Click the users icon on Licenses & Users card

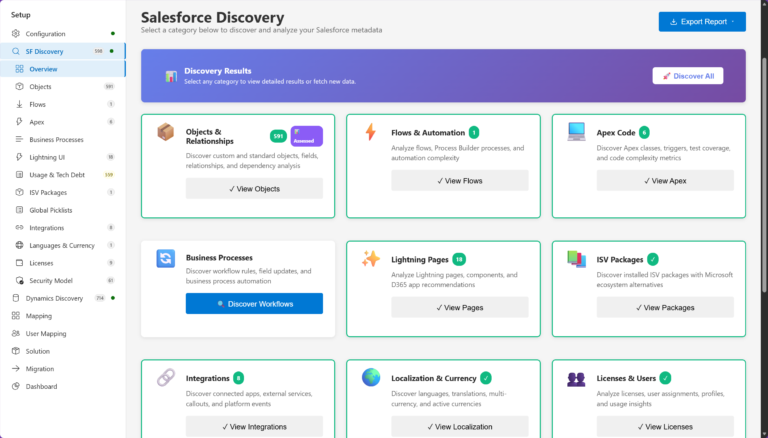576,379
